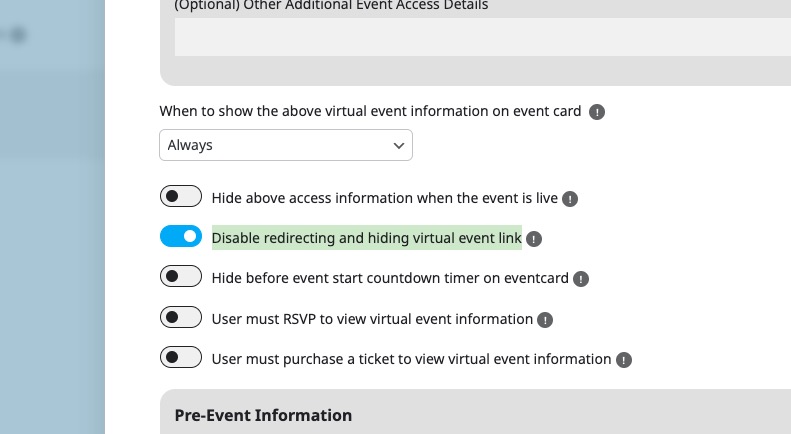
Task: Enable 'Hide above access information' toggle switch
Action: [181, 197]
